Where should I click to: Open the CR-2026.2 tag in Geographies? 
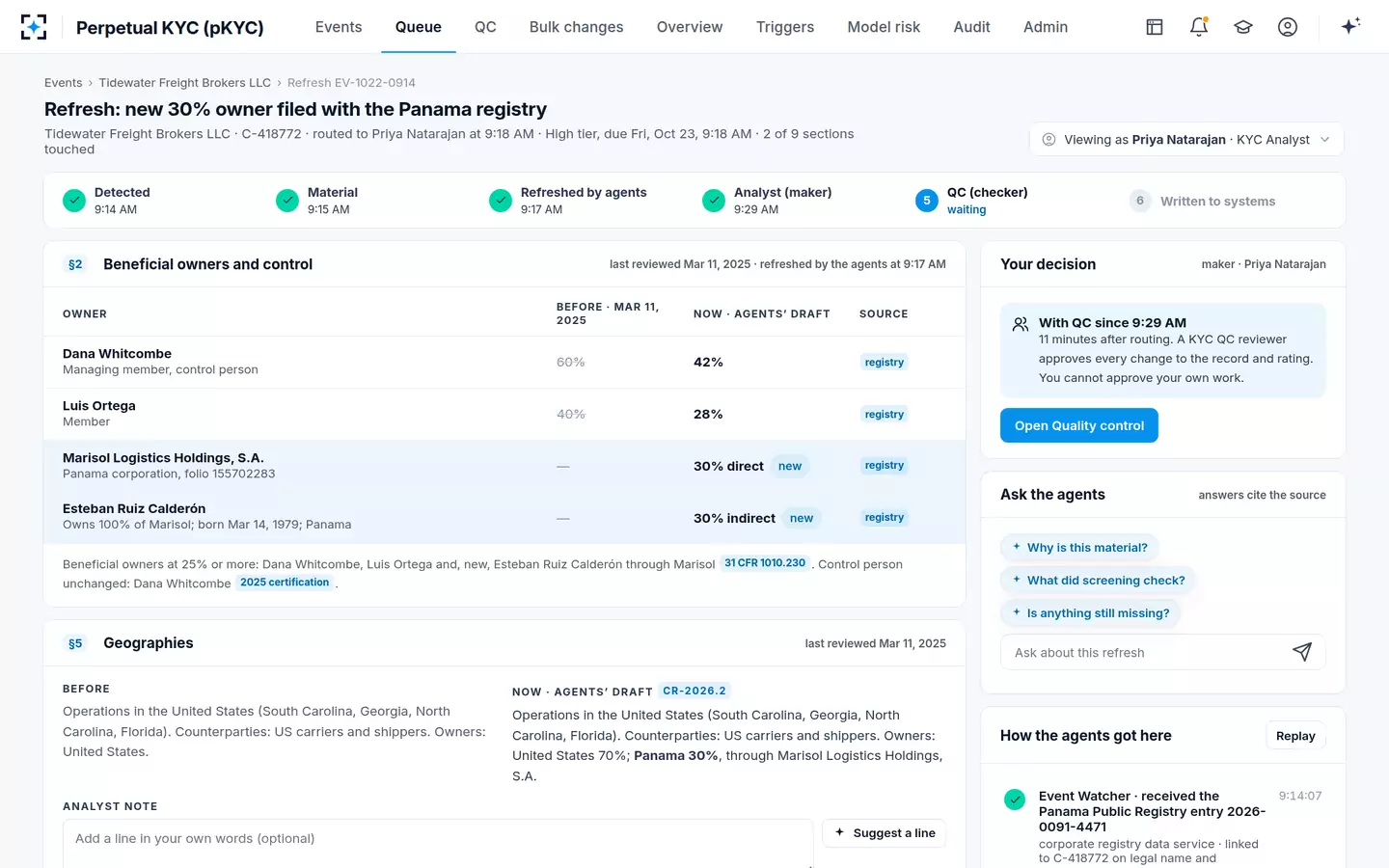(x=694, y=692)
